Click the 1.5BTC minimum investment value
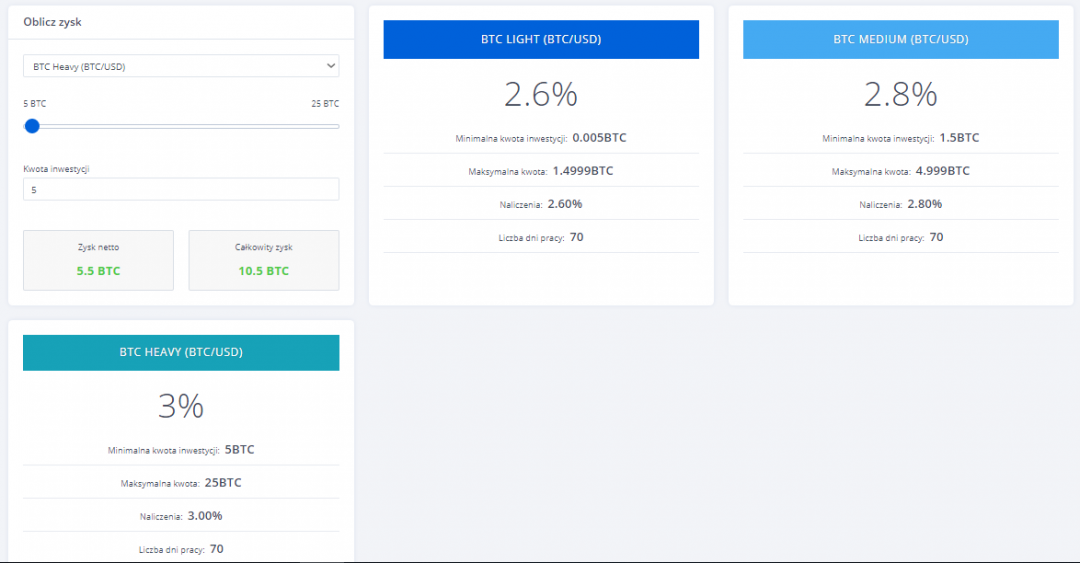This screenshot has height=563, width=1080. tap(959, 138)
